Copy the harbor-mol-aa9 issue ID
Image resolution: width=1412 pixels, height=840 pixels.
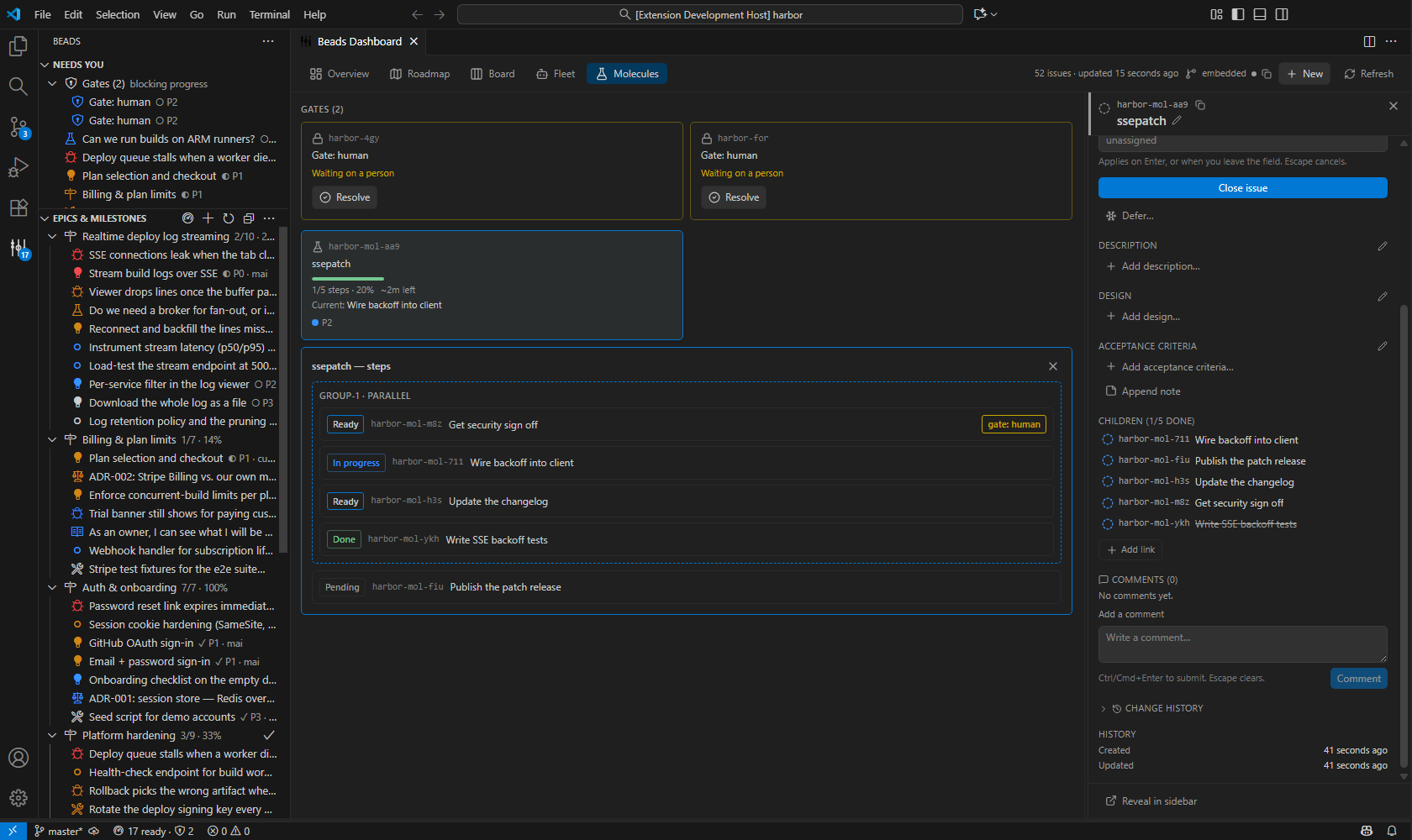(x=1200, y=105)
